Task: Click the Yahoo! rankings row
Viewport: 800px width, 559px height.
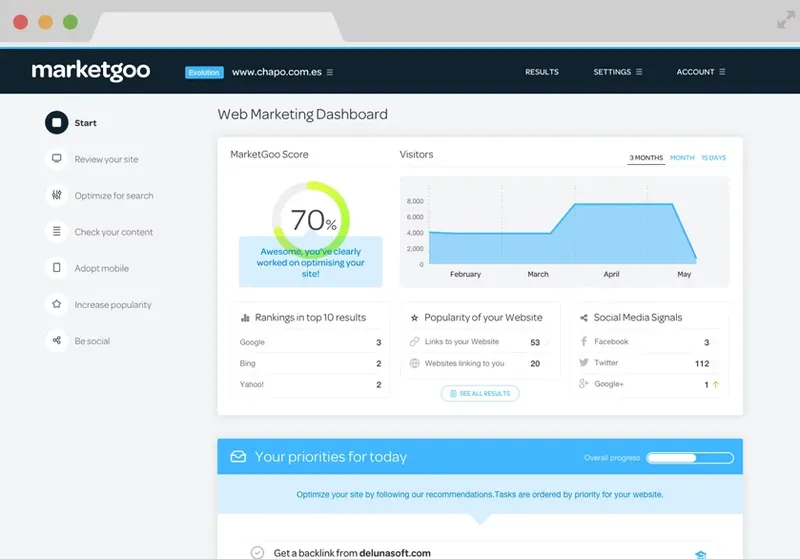Action: (x=310, y=384)
